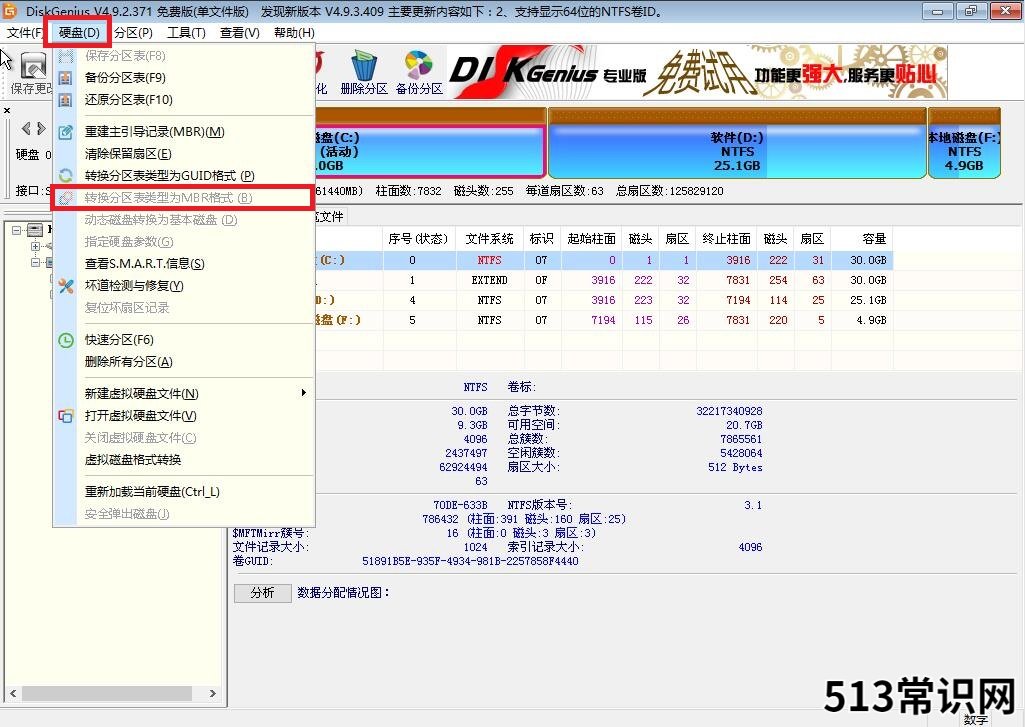This screenshot has width=1025, height=727.
Task: Select 快速分区(F6) menu entry
Action: (183, 340)
